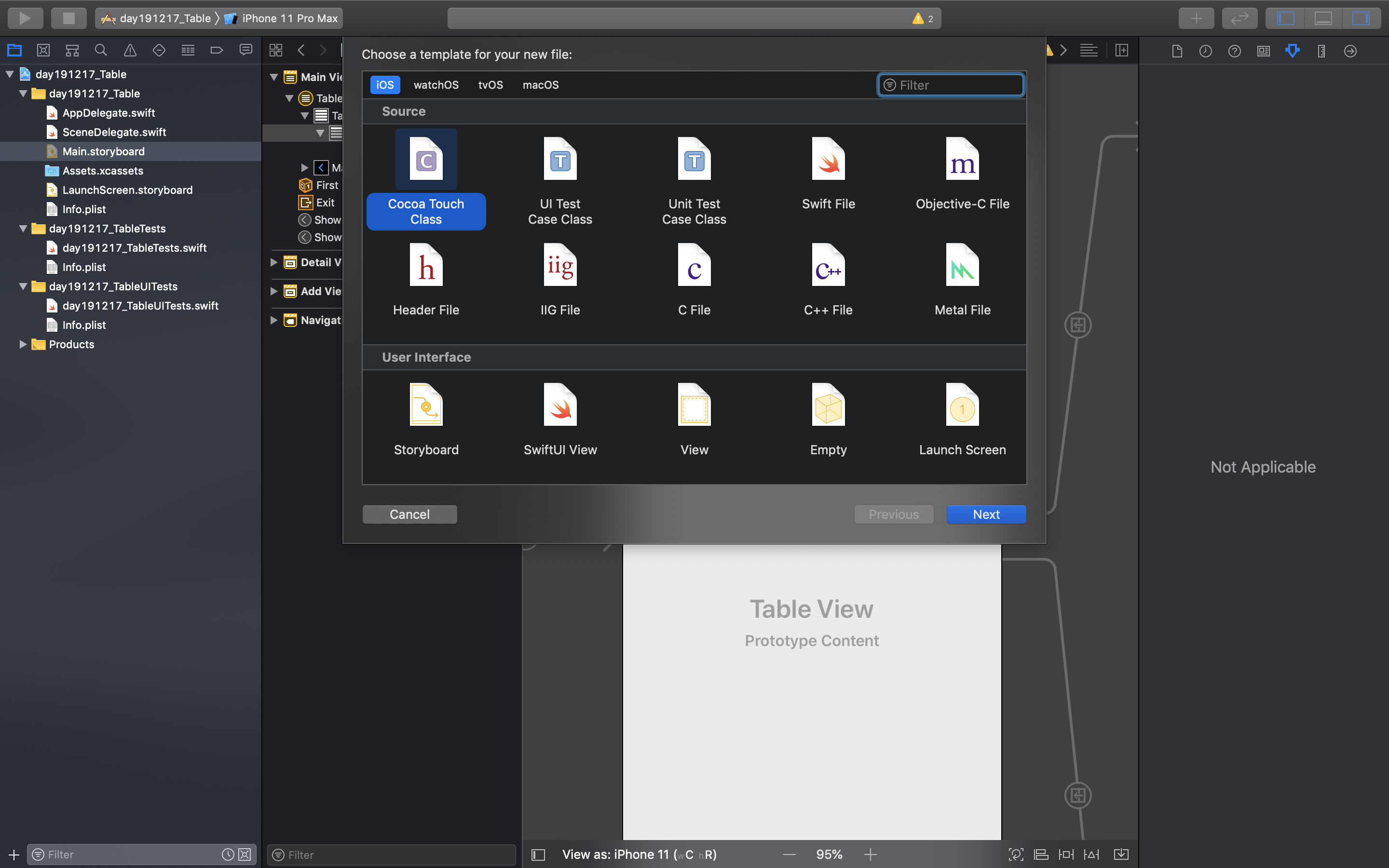The image size is (1389, 868).
Task: Pick the SwiftUI View template
Action: pos(559,404)
